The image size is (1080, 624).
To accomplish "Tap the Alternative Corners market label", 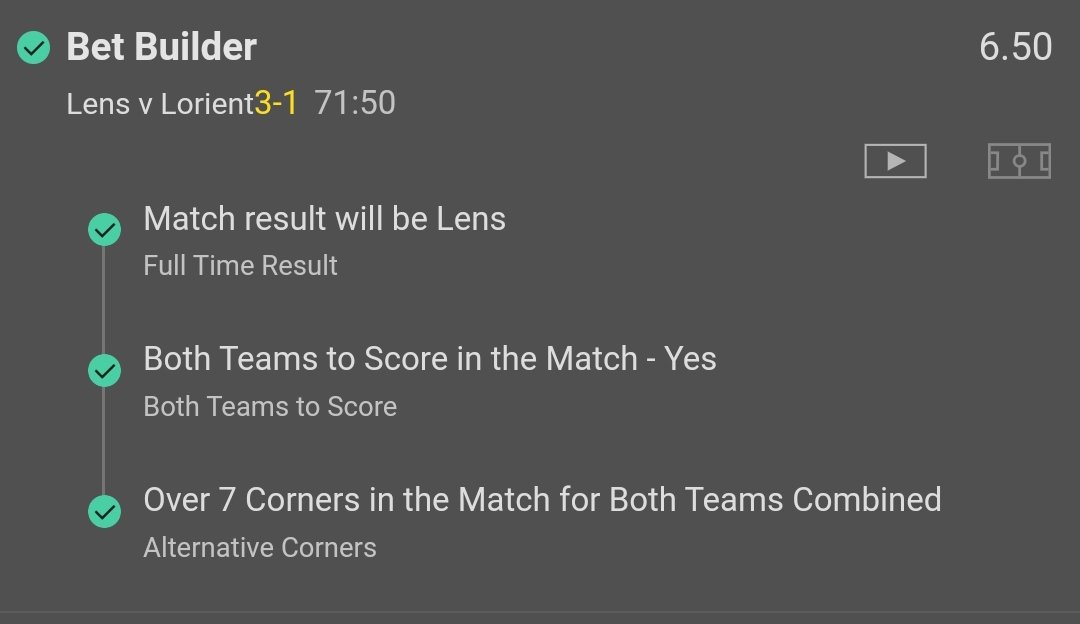I will coord(260,548).
